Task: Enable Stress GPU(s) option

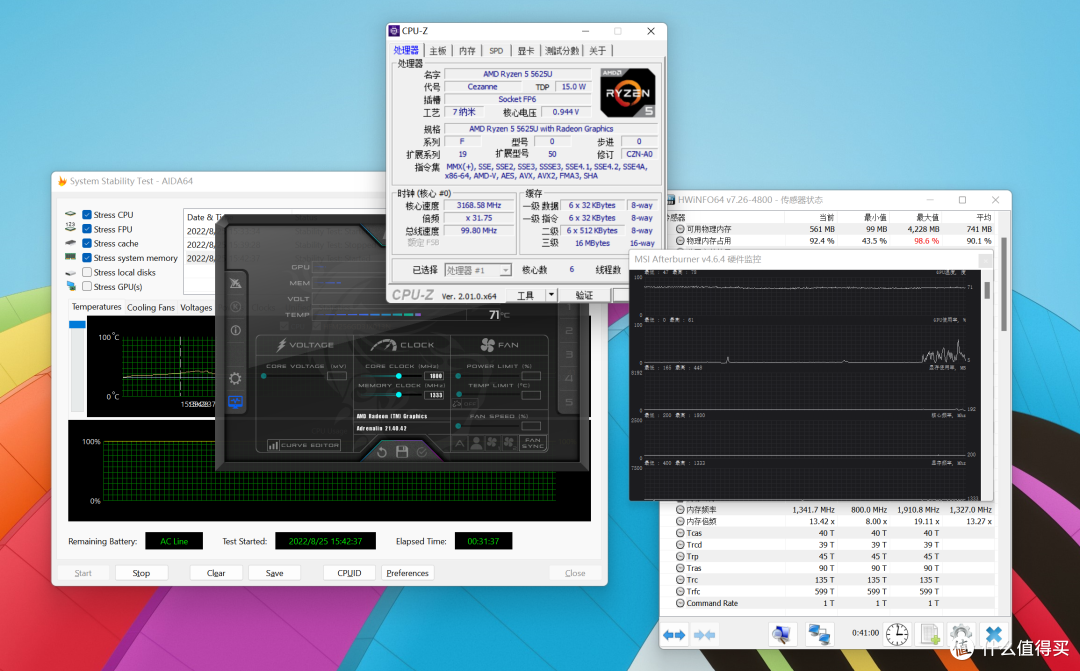Action: pyautogui.click(x=87, y=287)
